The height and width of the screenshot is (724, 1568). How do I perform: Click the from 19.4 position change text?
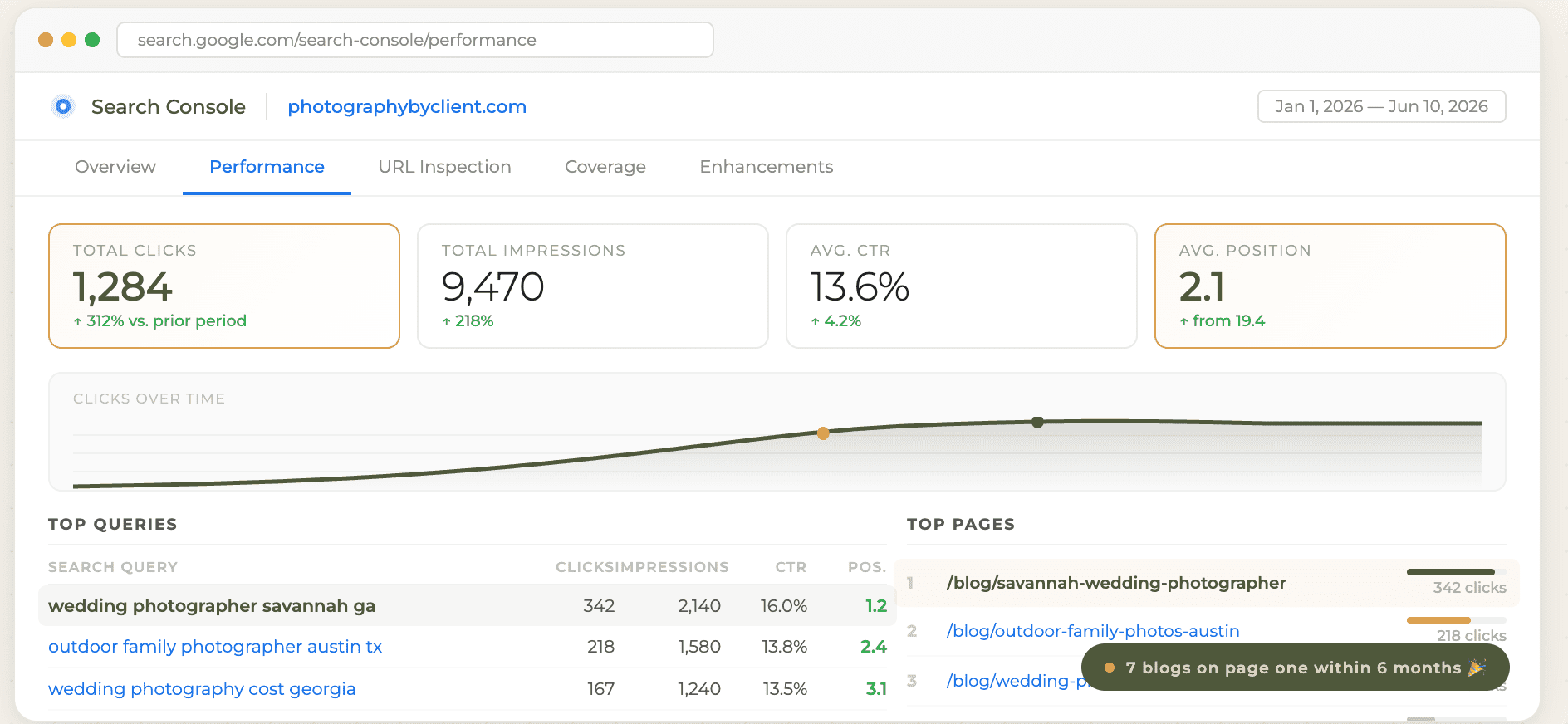tap(1222, 320)
